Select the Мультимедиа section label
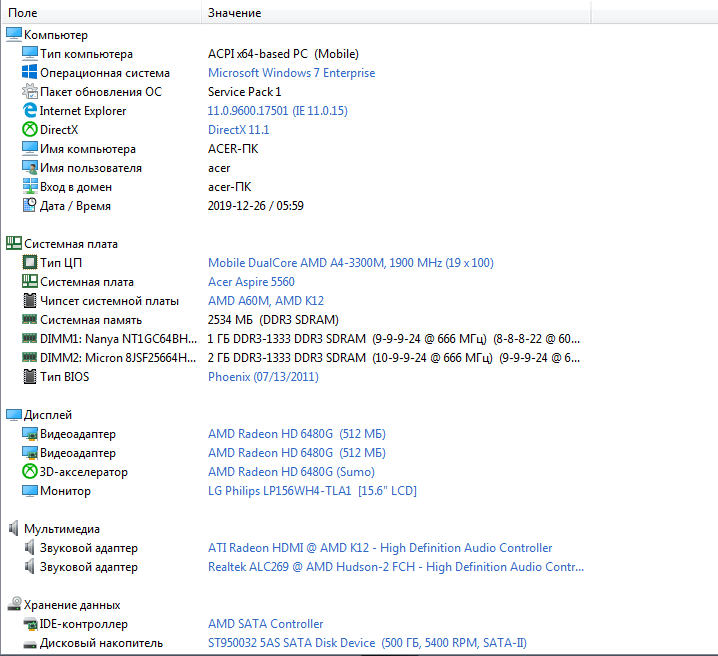This screenshot has width=718, height=656. tap(62, 529)
